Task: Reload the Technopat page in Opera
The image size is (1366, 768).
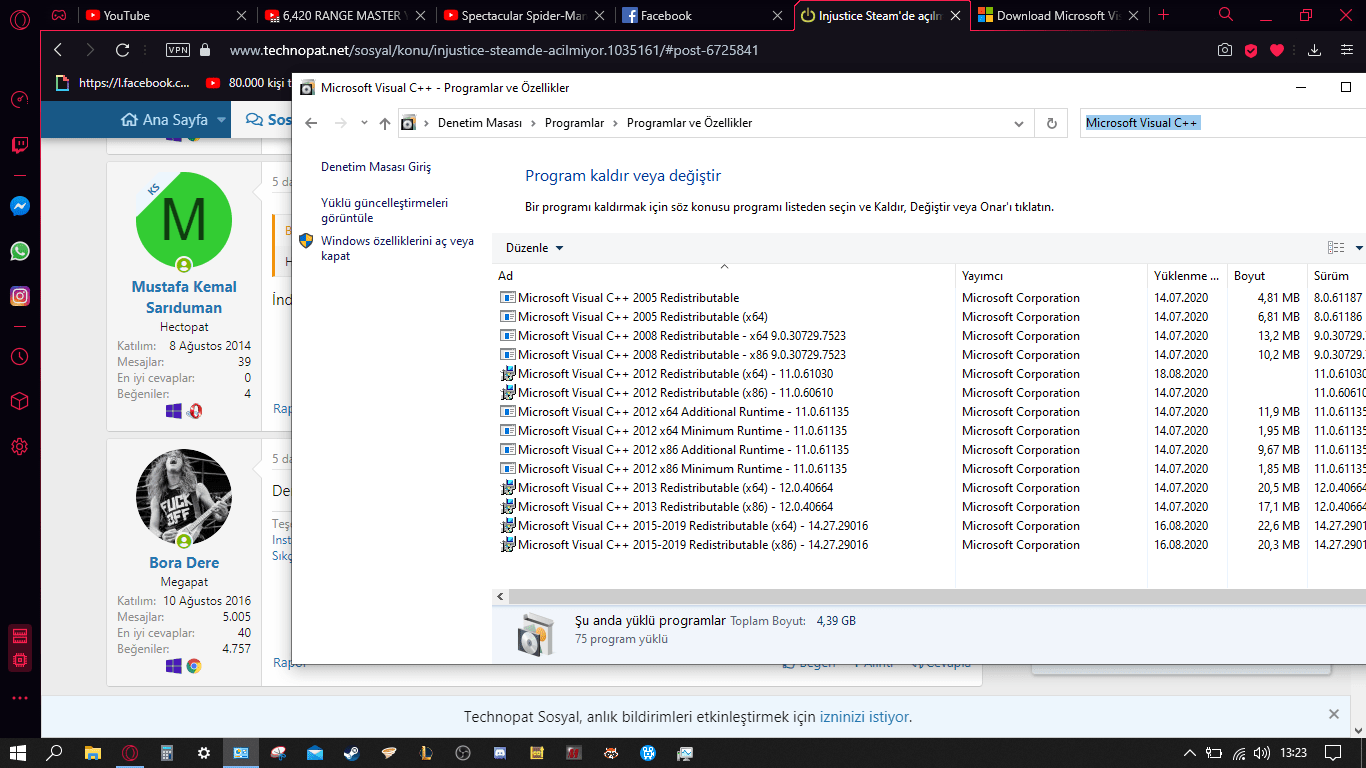Action: click(x=123, y=50)
